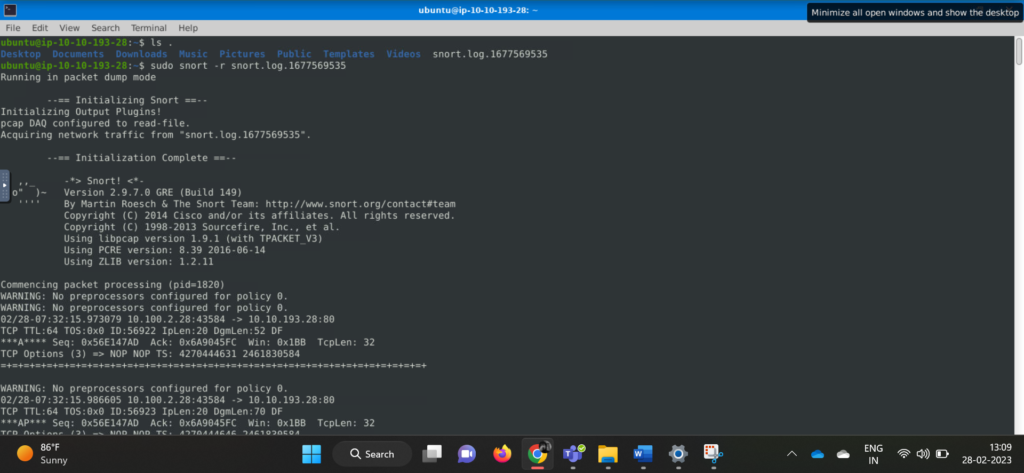Open Task View from the taskbar
1024x473 pixels.
click(432, 454)
